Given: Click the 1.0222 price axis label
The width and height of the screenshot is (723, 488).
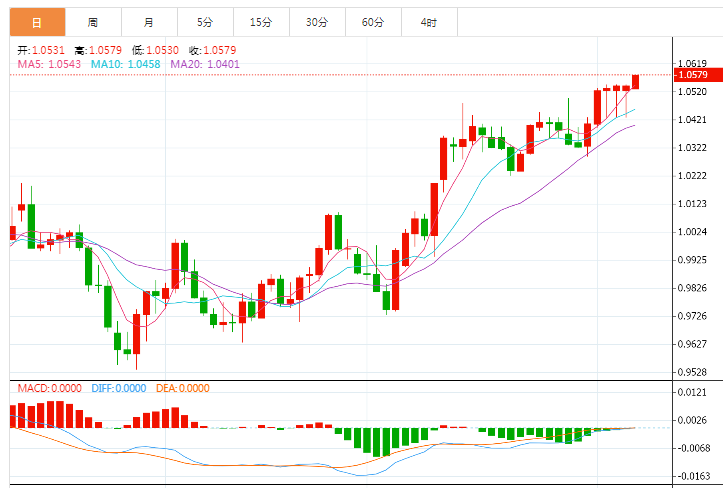Looking at the screenshot, I should [x=692, y=176].
